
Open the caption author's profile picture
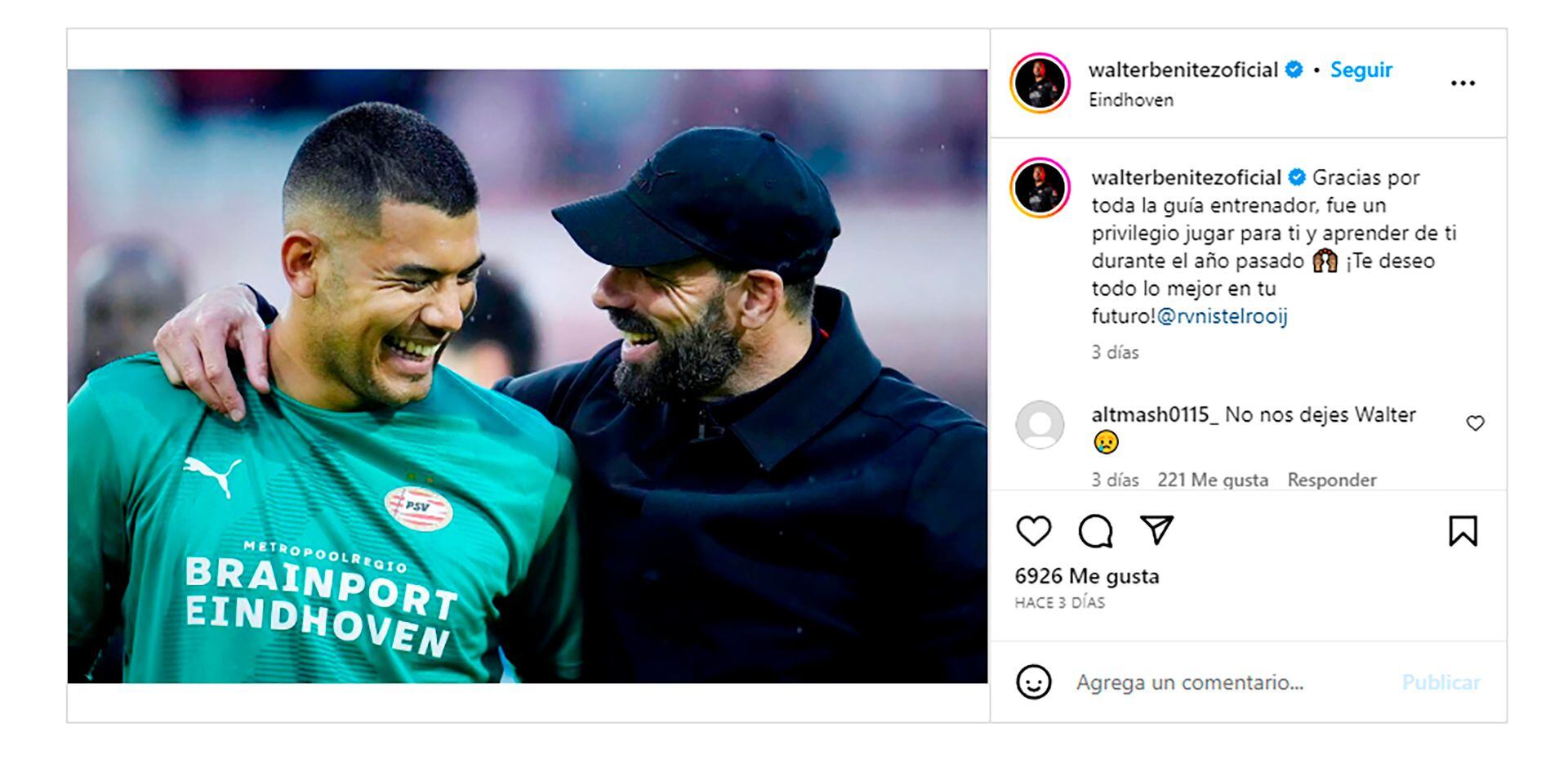(1040, 188)
